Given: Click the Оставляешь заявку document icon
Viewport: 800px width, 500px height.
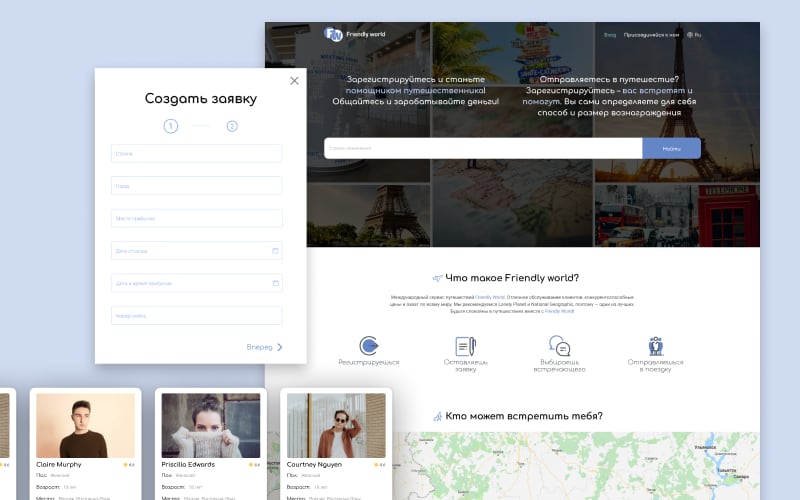Looking at the screenshot, I should click(465, 346).
